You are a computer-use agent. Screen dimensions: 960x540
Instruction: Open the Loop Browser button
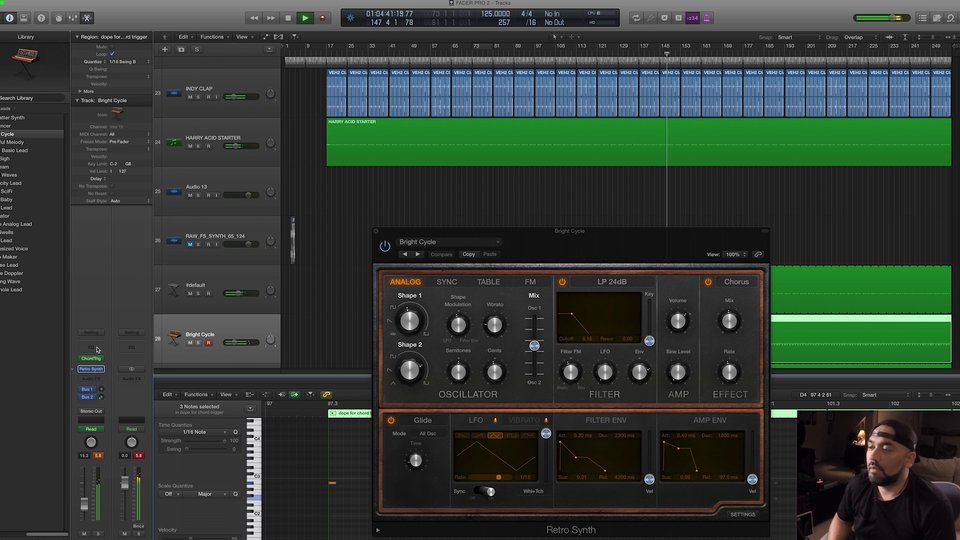click(x=950, y=18)
